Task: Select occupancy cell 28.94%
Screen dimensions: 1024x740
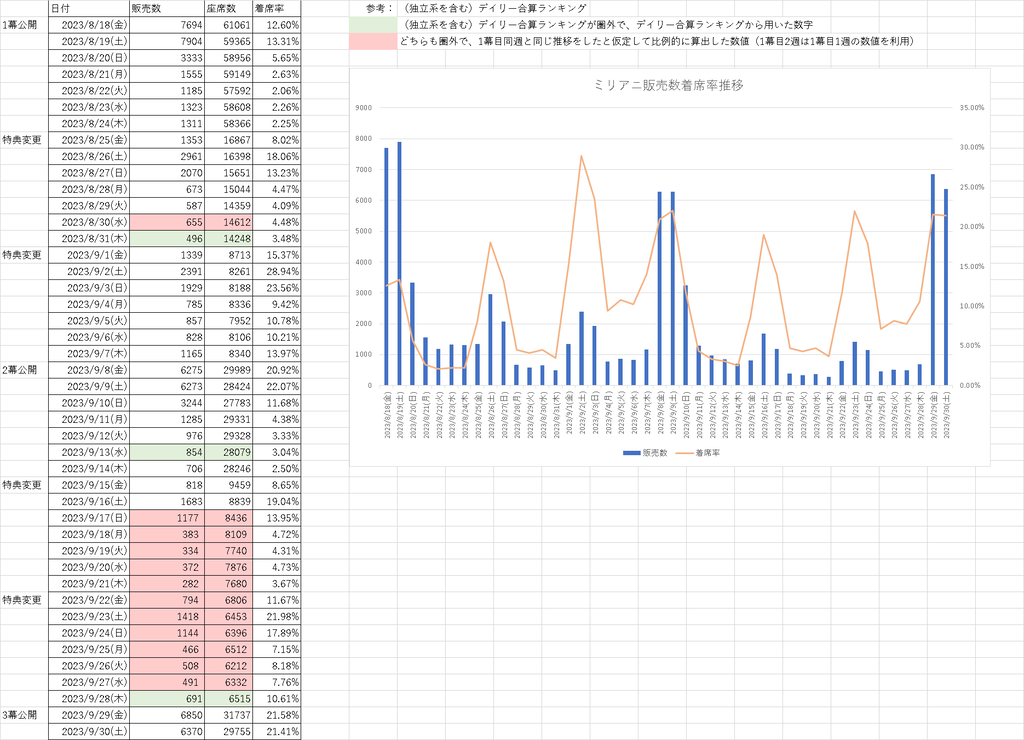Action: click(276, 271)
